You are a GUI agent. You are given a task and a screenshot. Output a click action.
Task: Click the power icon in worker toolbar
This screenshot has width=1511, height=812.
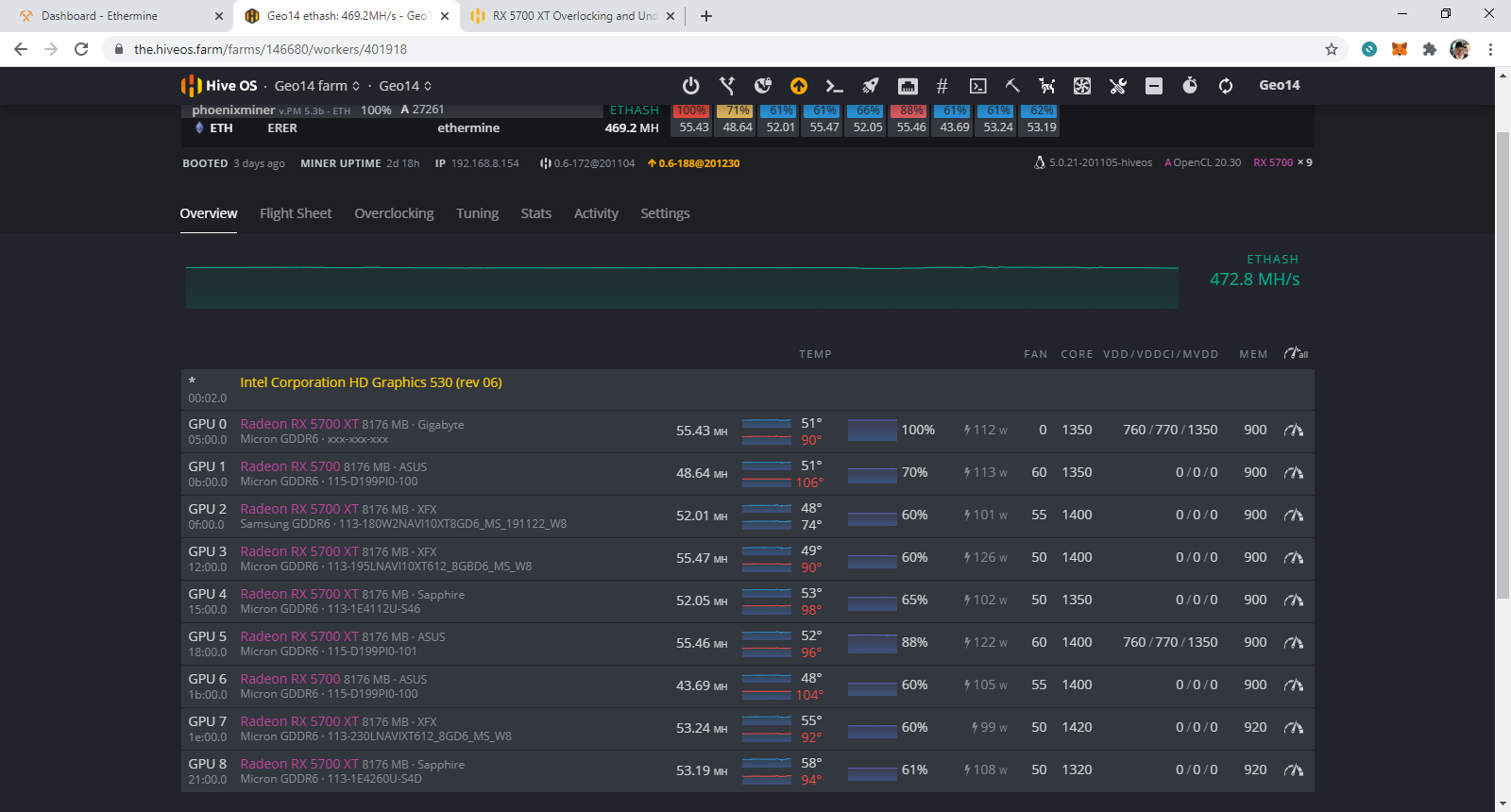[691, 86]
